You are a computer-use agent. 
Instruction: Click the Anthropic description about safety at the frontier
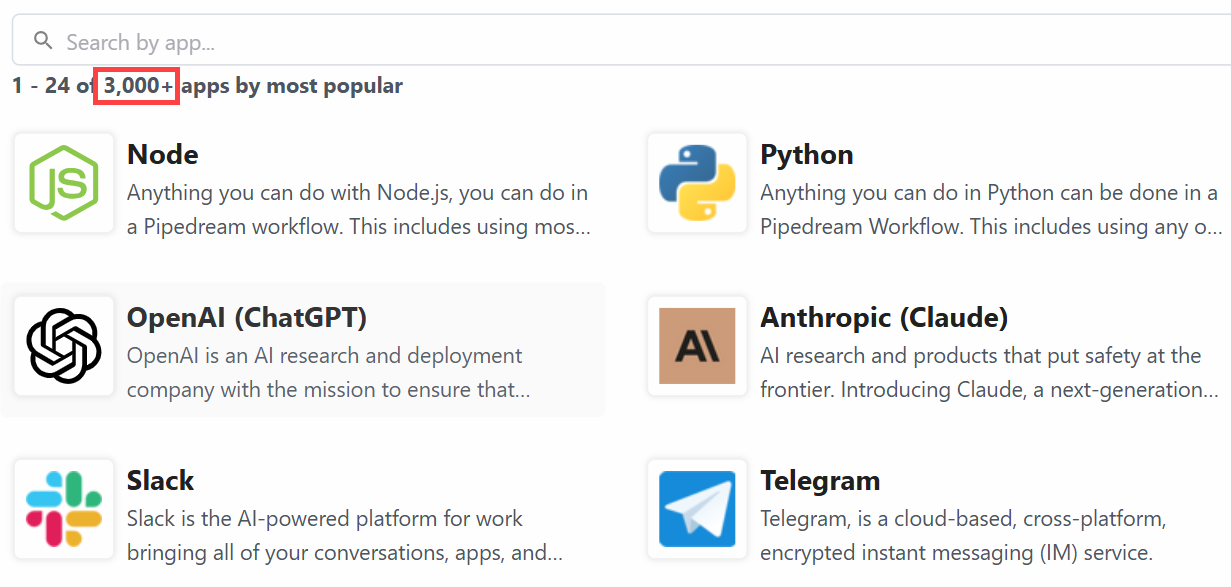click(x=989, y=372)
